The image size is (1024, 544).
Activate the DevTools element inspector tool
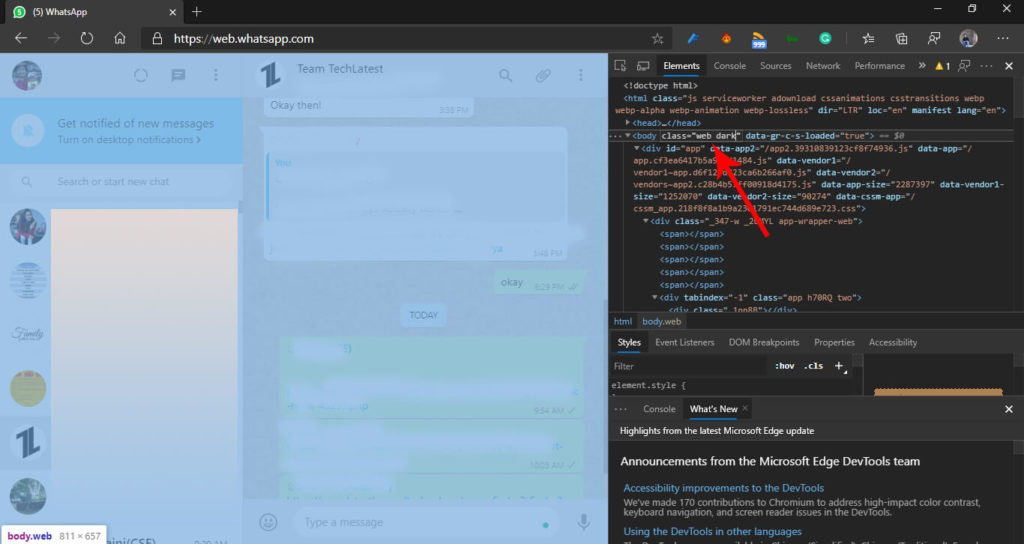[x=620, y=66]
